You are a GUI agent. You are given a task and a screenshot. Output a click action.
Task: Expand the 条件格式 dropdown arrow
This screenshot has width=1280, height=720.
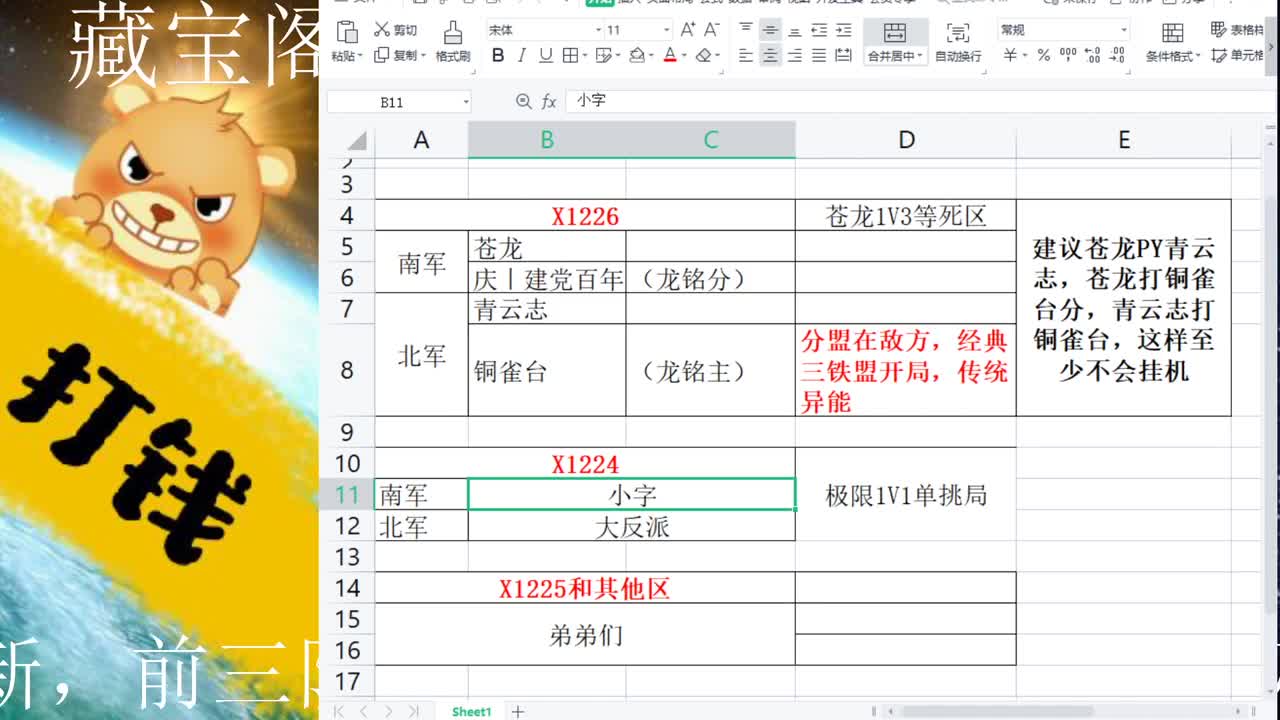pyautogui.click(x=1198, y=57)
